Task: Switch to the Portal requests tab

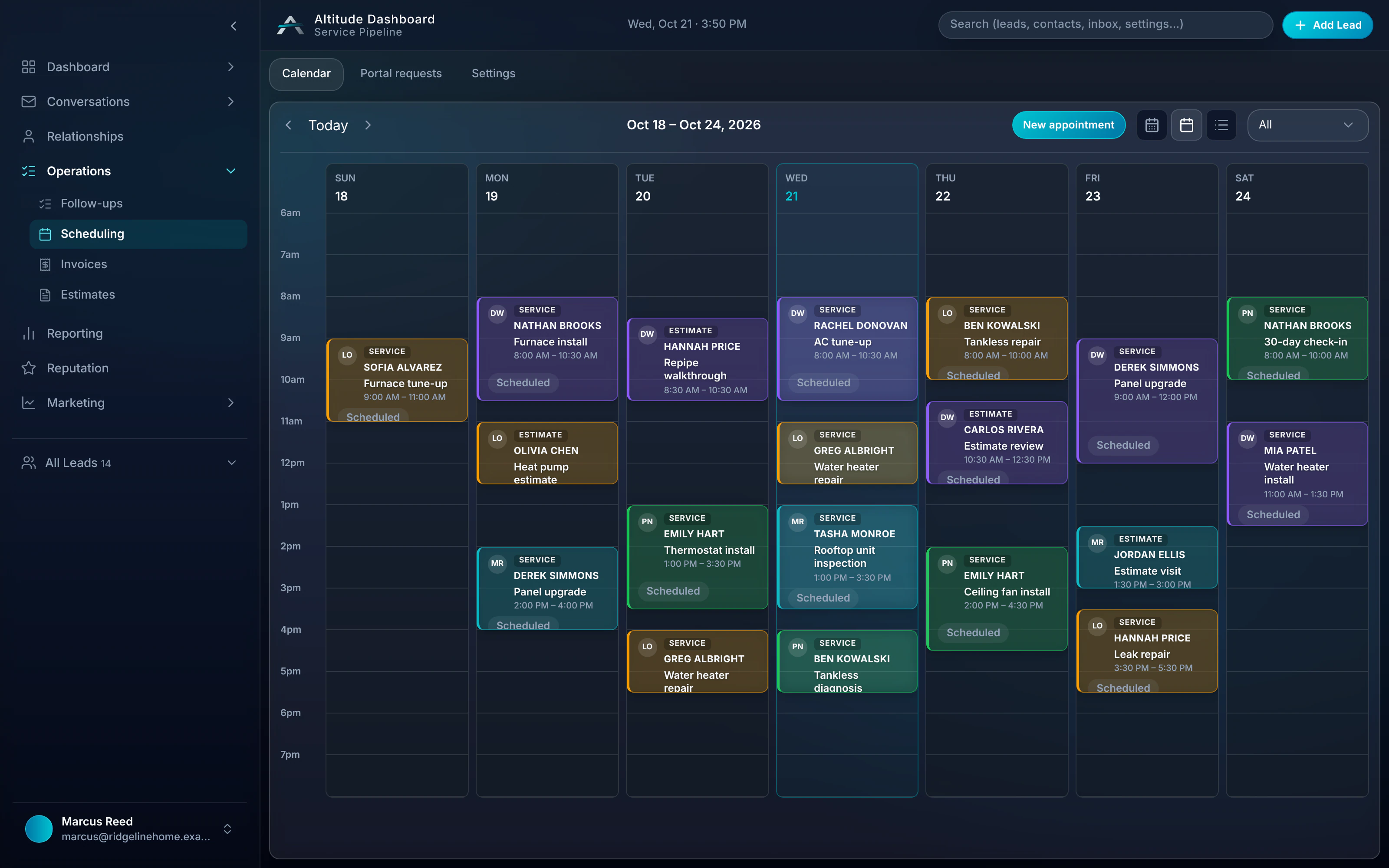Action: 401,73
